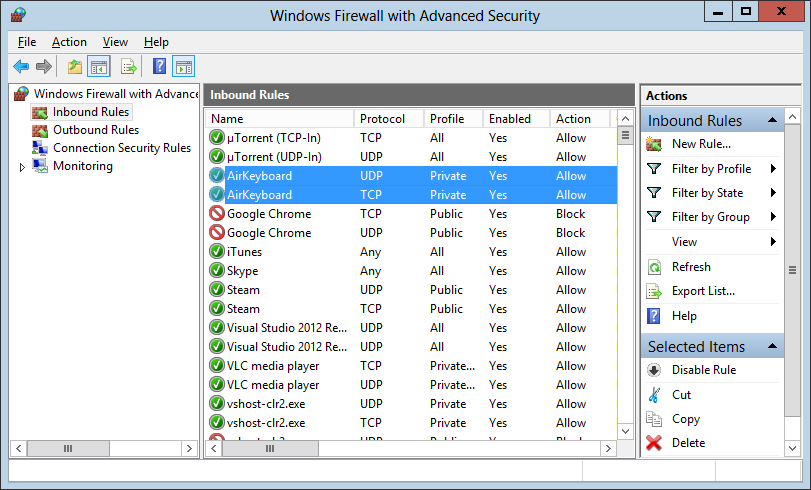Open the Action menu

pos(69,42)
